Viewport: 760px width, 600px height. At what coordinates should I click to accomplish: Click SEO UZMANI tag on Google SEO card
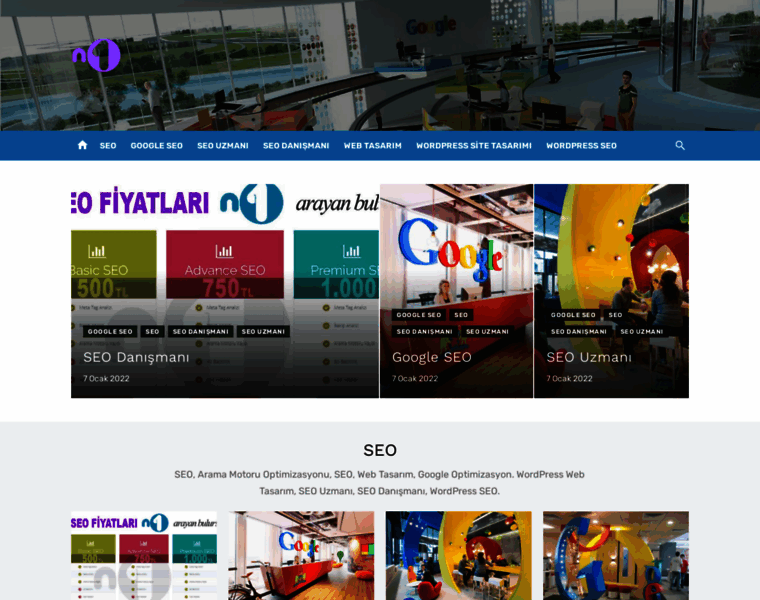tap(488, 332)
